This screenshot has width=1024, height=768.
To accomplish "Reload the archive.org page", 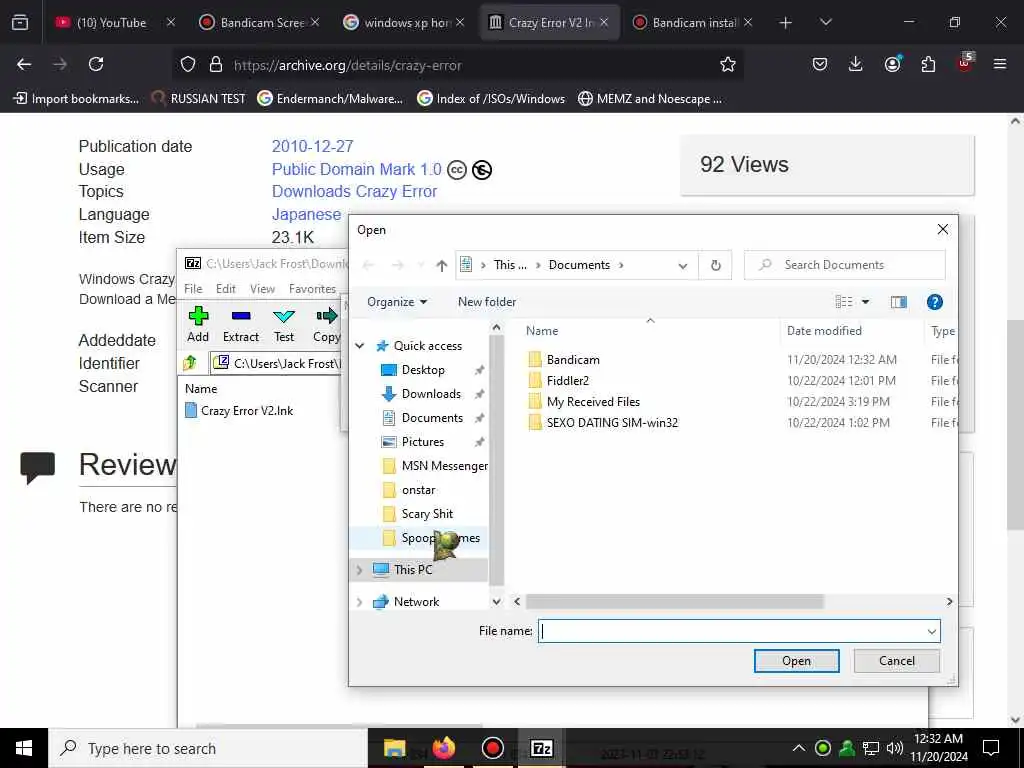I will pyautogui.click(x=96, y=64).
